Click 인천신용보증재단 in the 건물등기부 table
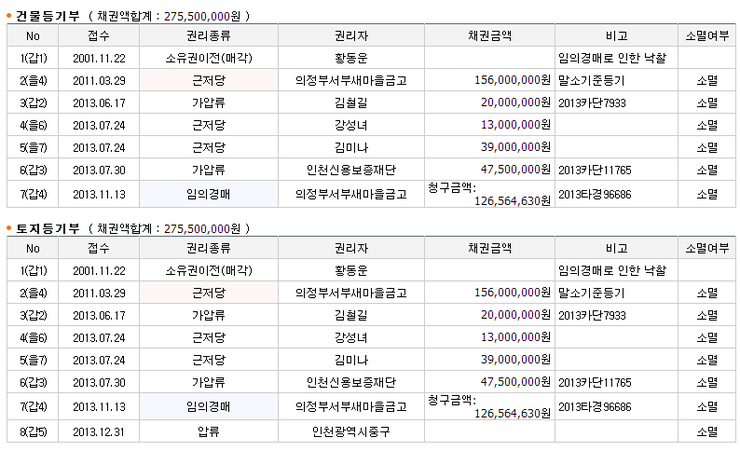 click(351, 170)
